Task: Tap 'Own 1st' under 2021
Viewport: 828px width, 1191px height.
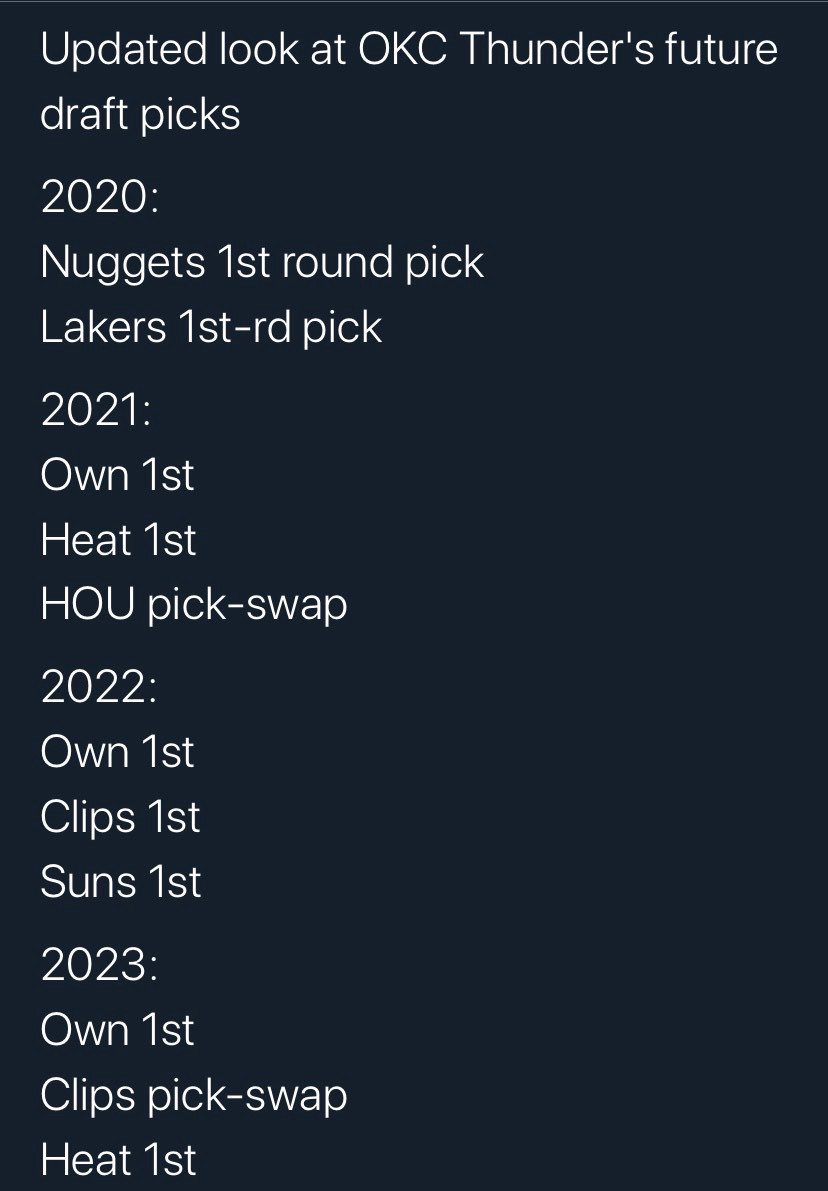Action: click(x=118, y=475)
